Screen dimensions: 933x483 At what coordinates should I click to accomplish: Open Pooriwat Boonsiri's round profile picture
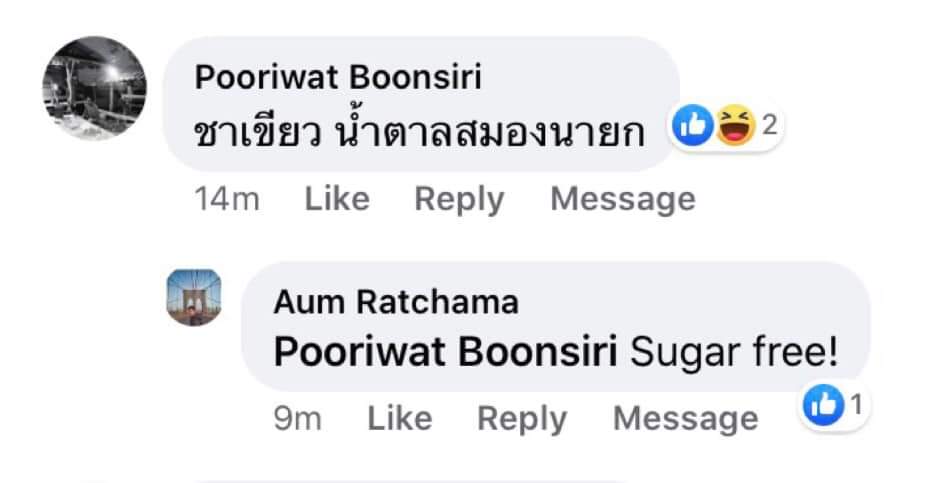point(94,87)
